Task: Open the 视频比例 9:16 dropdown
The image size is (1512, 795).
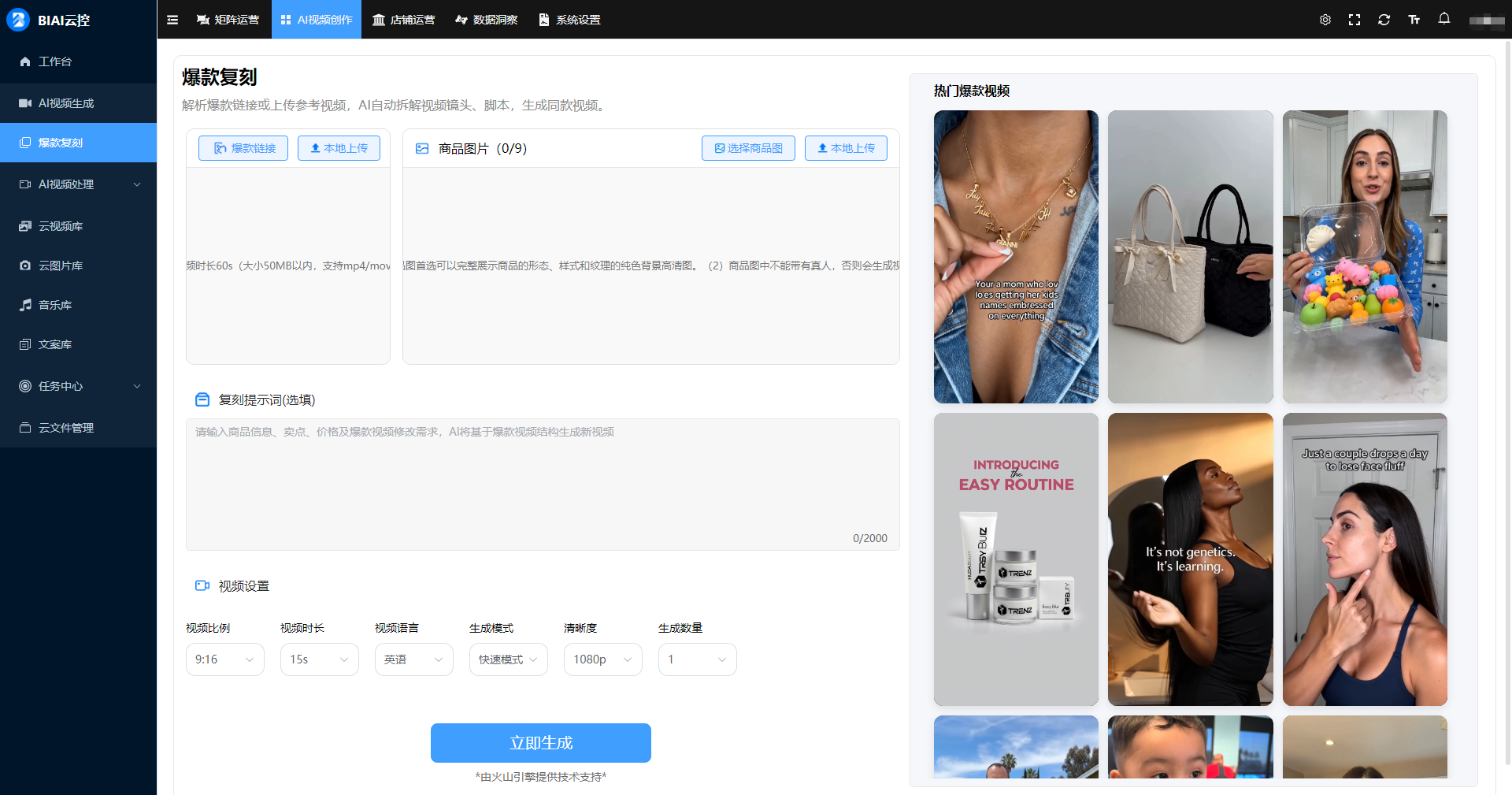Action: coord(225,659)
